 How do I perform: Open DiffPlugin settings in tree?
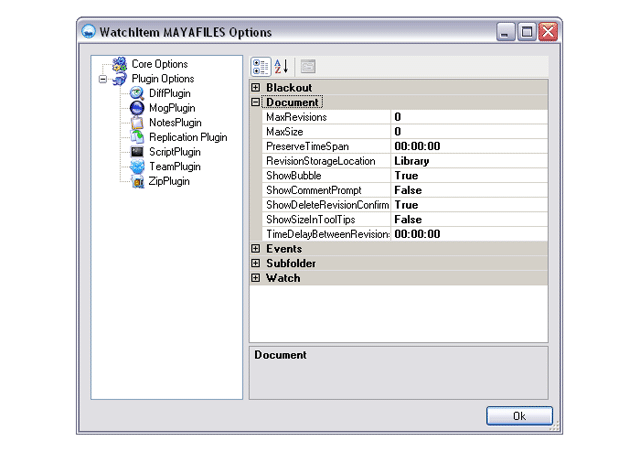coord(170,94)
